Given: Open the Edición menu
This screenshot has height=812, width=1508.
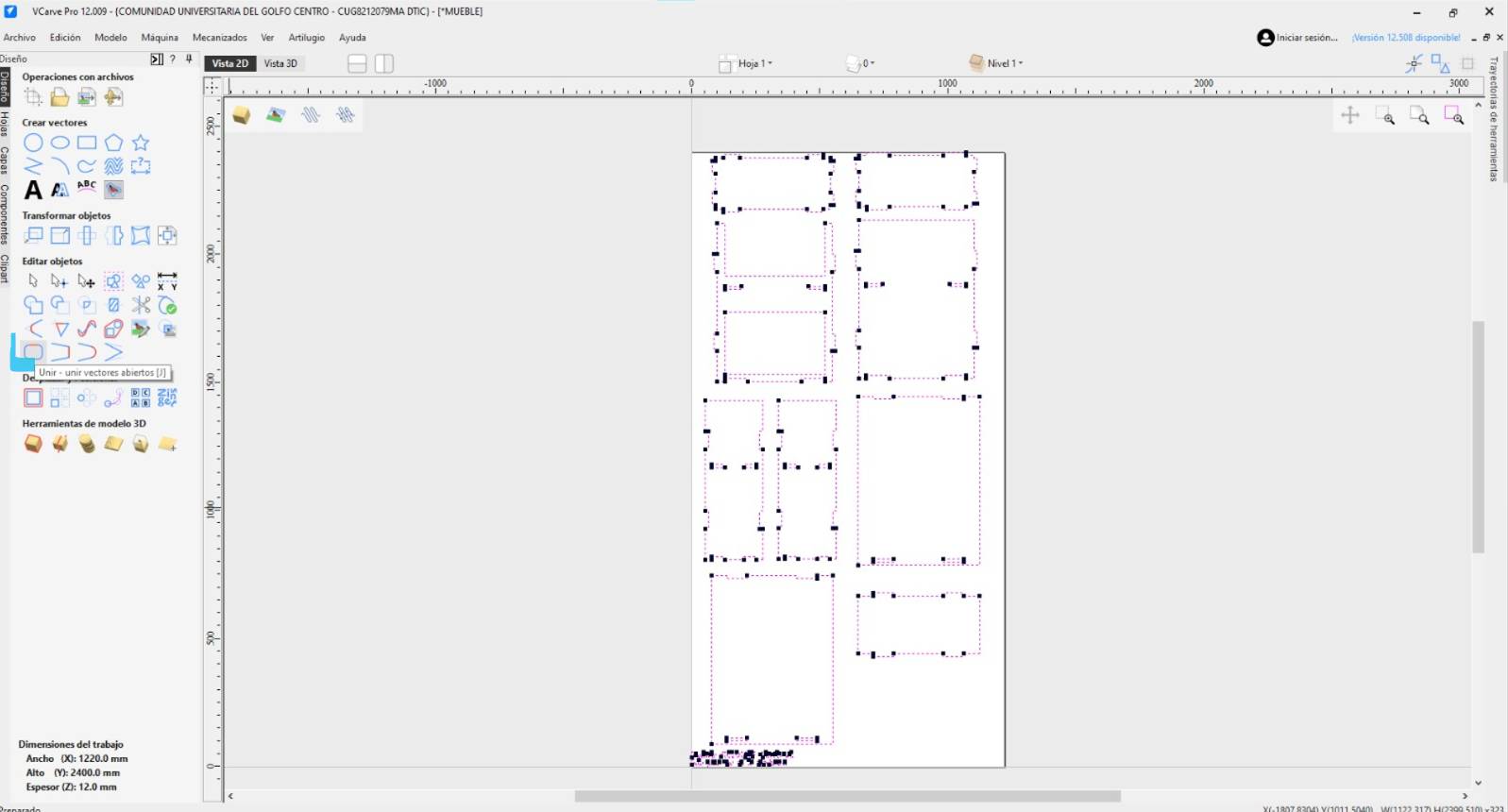Looking at the screenshot, I should point(65,38).
